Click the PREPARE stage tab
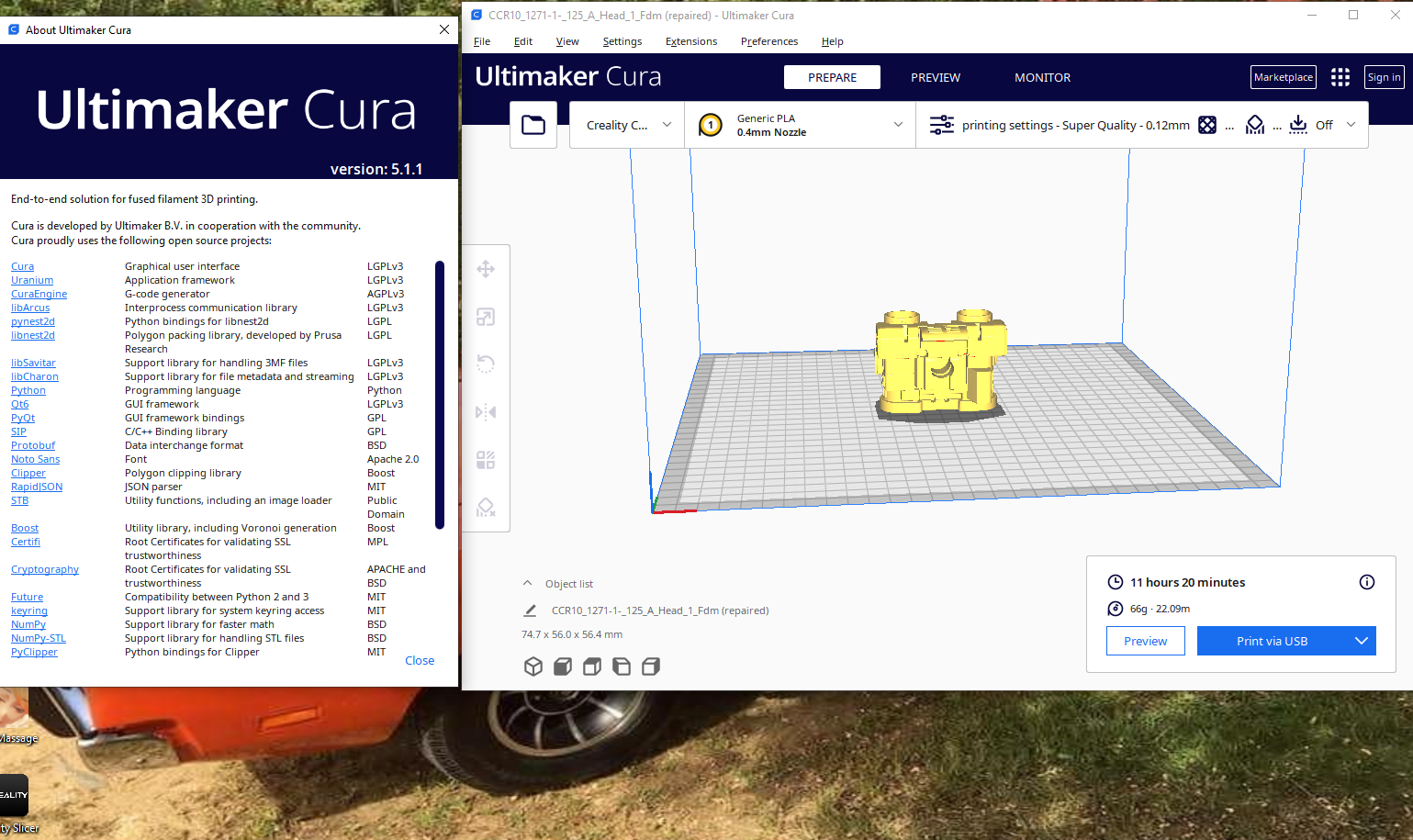The width and height of the screenshot is (1413, 840). [832, 77]
